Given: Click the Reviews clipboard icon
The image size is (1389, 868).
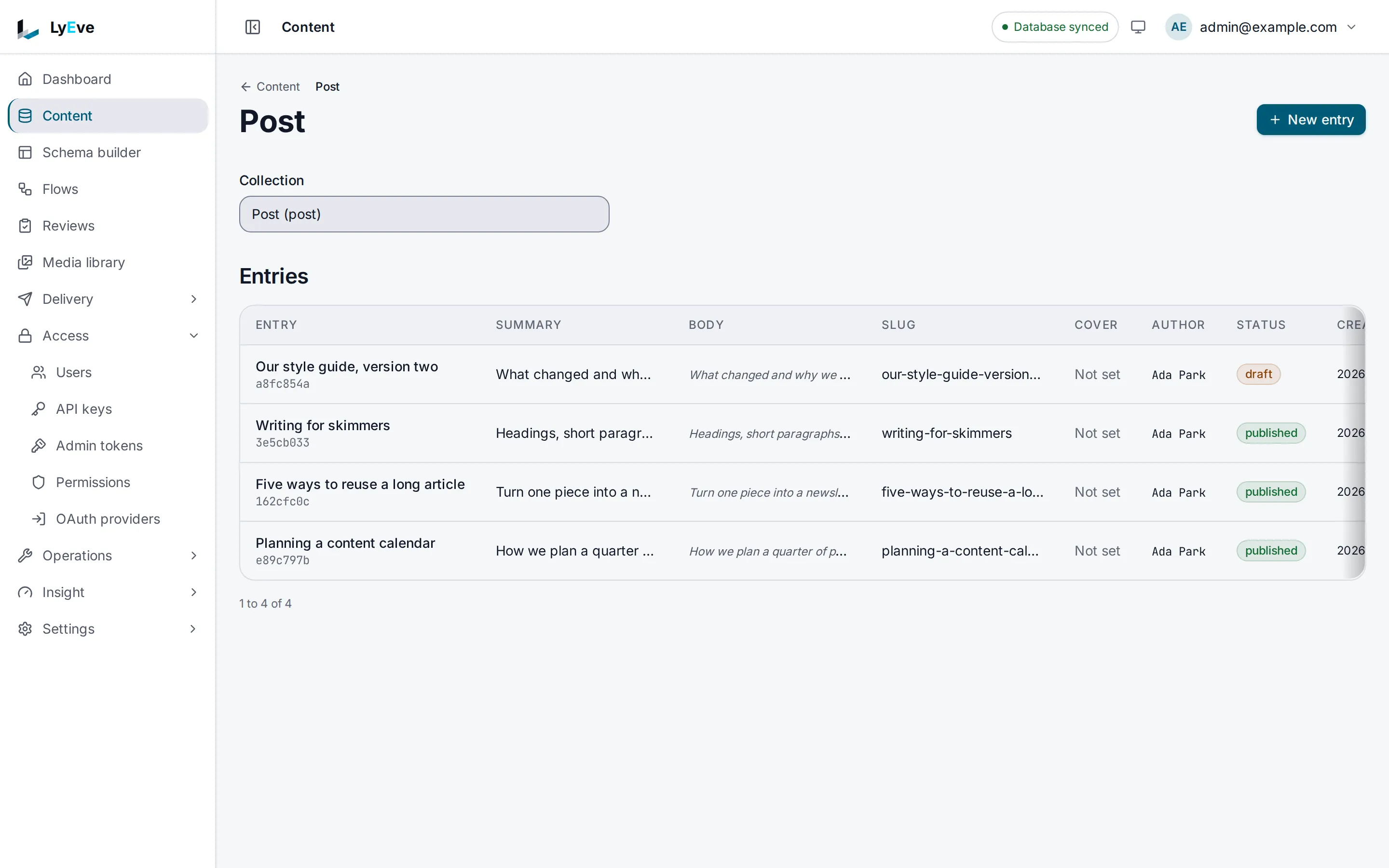Looking at the screenshot, I should 25,226.
